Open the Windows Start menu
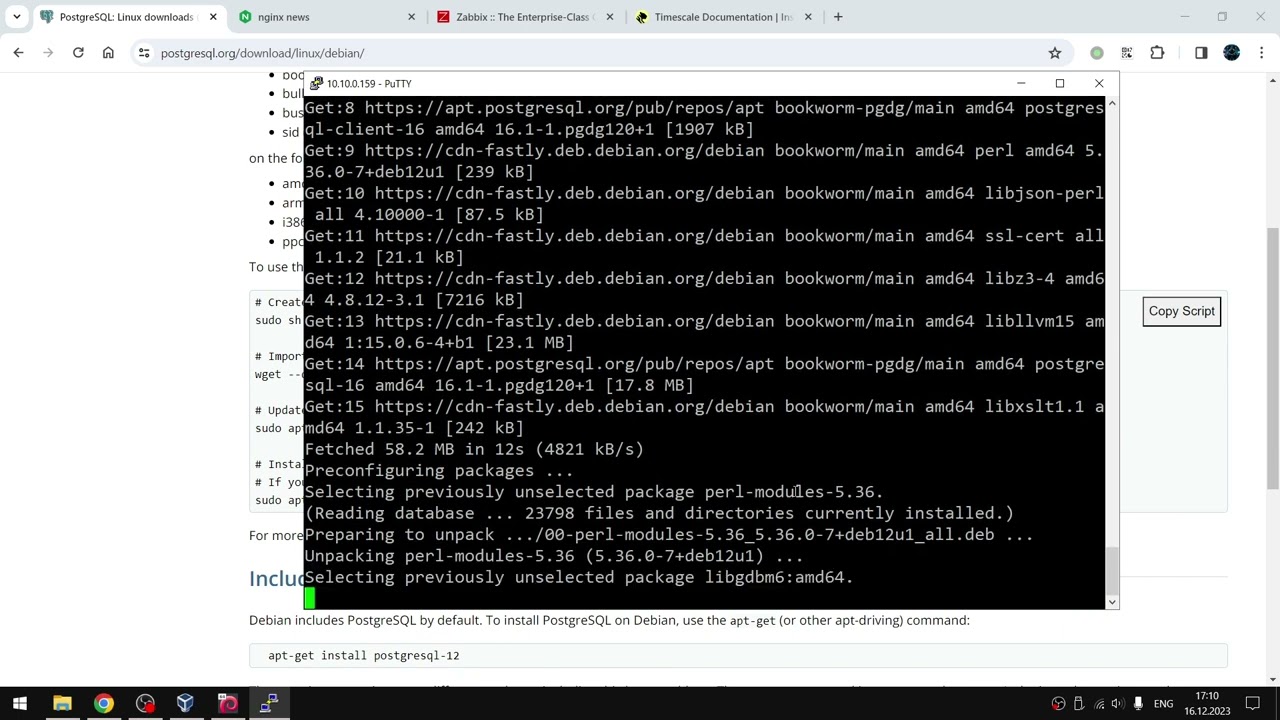The image size is (1280, 720). point(20,703)
